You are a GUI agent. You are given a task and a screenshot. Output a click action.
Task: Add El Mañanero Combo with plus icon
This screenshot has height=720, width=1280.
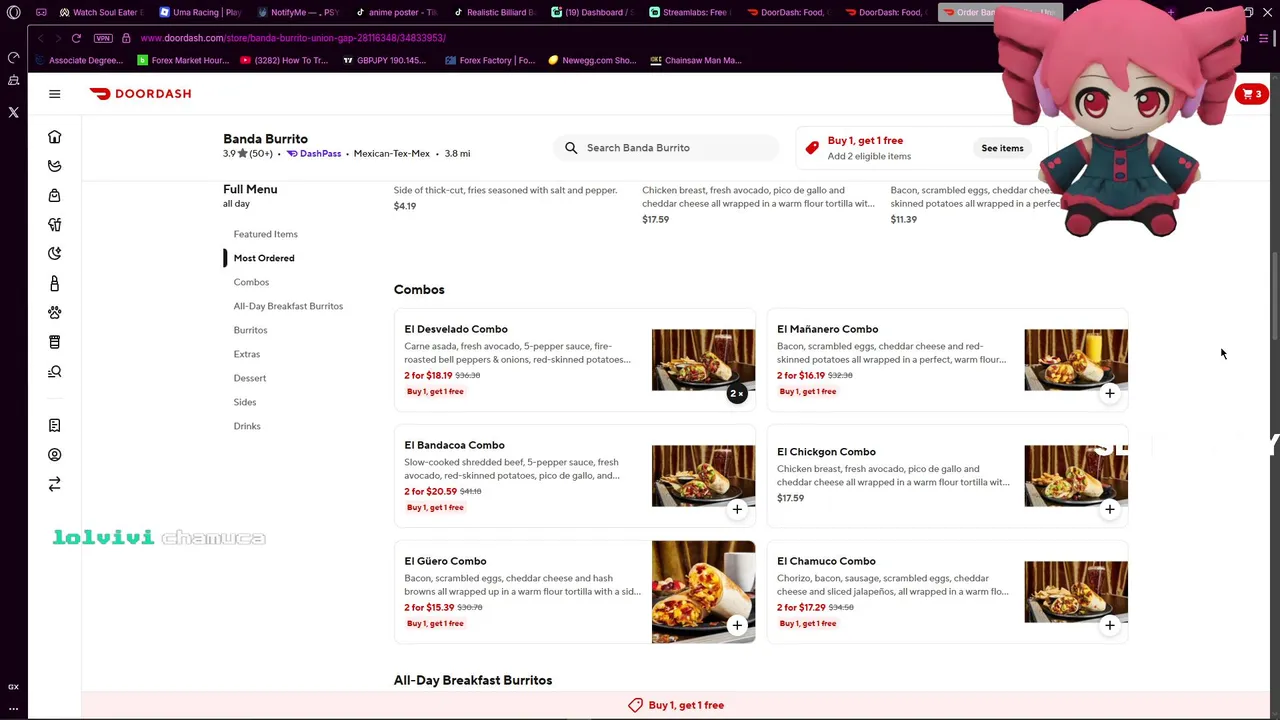tap(1109, 394)
